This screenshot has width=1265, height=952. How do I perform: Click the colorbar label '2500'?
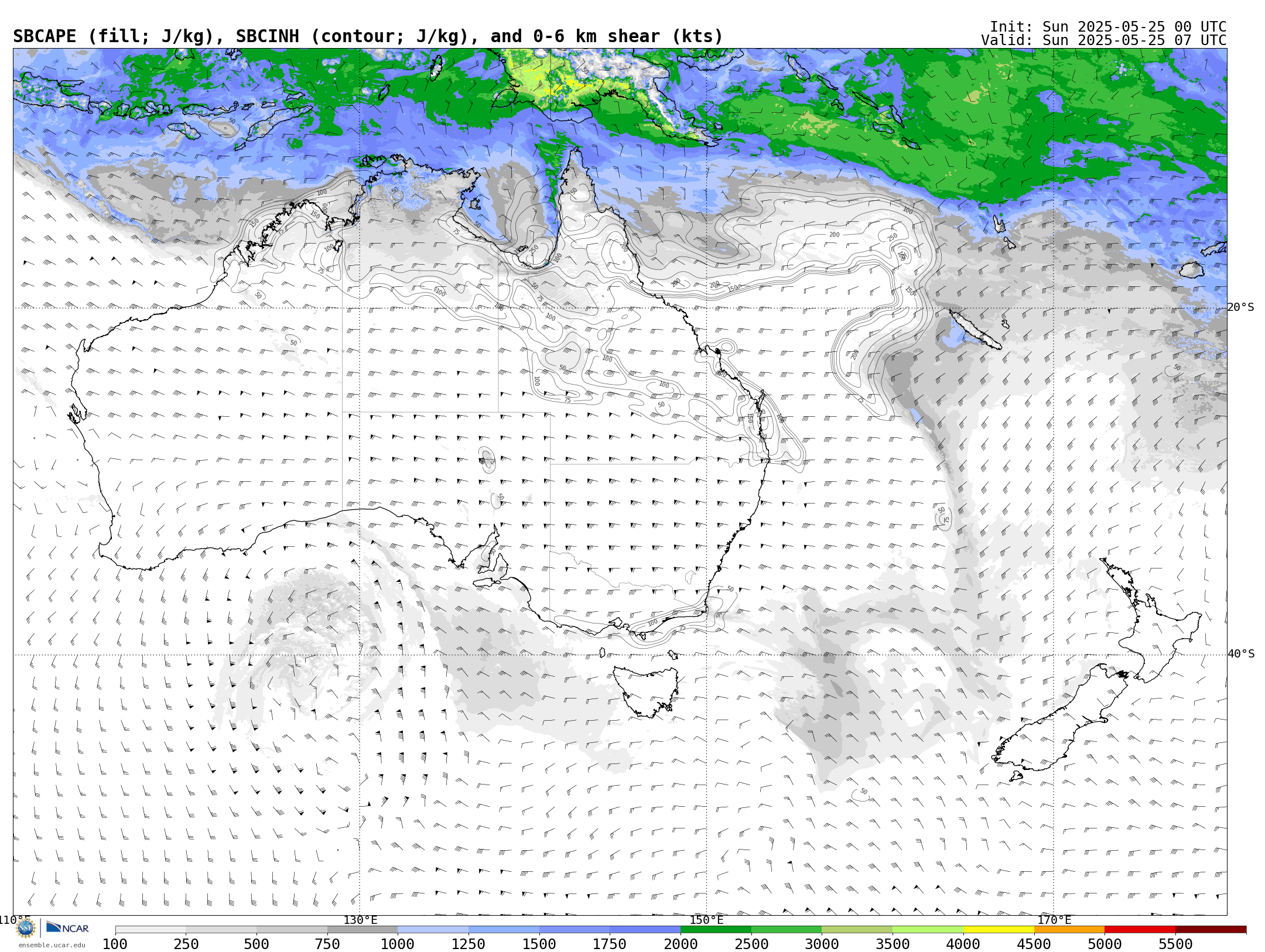point(751,944)
